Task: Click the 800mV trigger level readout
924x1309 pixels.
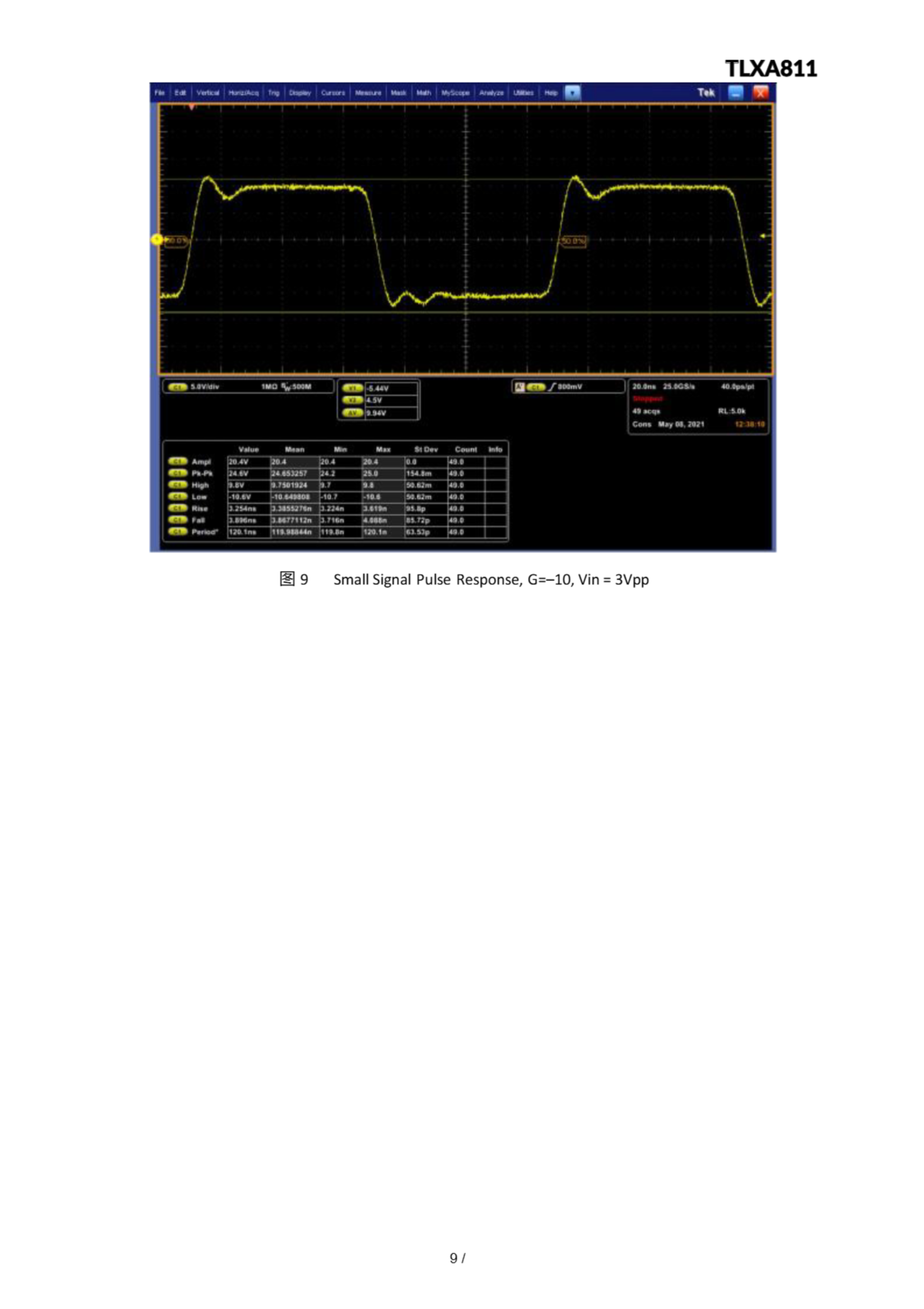Action: coord(570,387)
